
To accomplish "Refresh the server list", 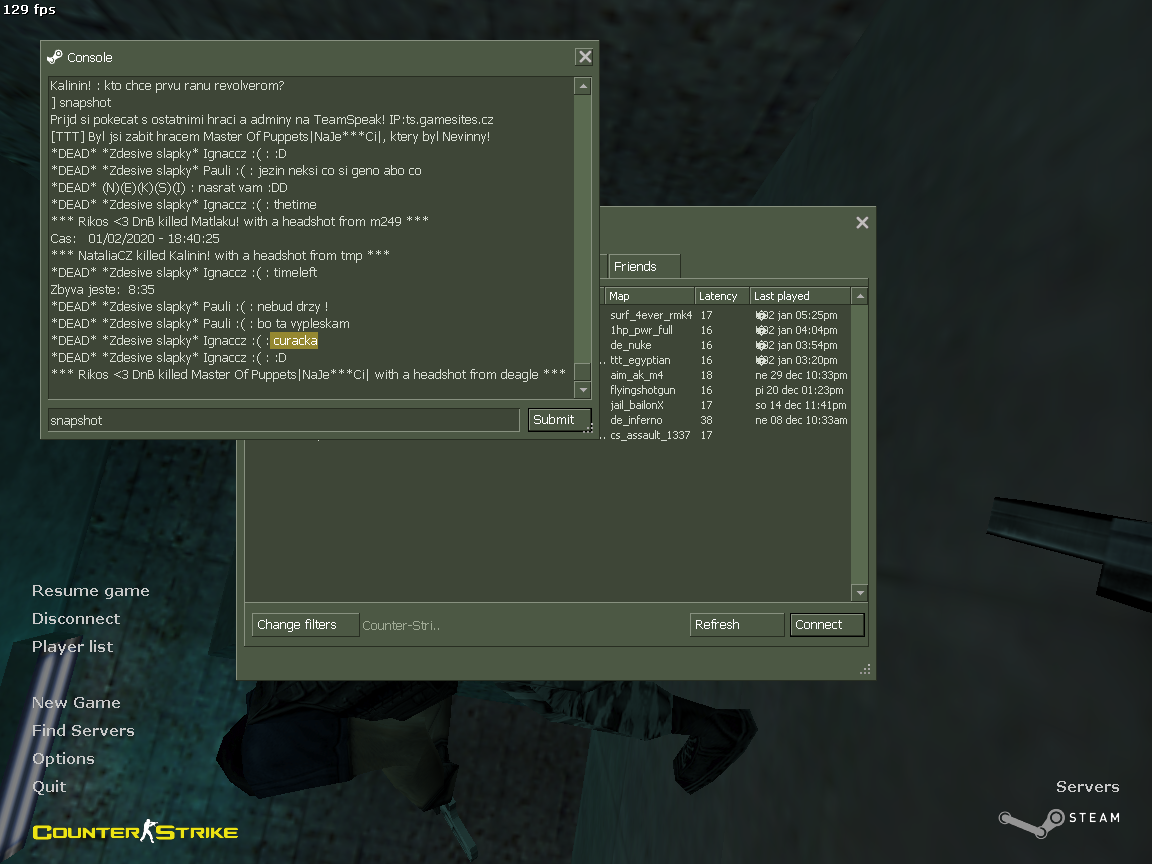I will (x=737, y=624).
